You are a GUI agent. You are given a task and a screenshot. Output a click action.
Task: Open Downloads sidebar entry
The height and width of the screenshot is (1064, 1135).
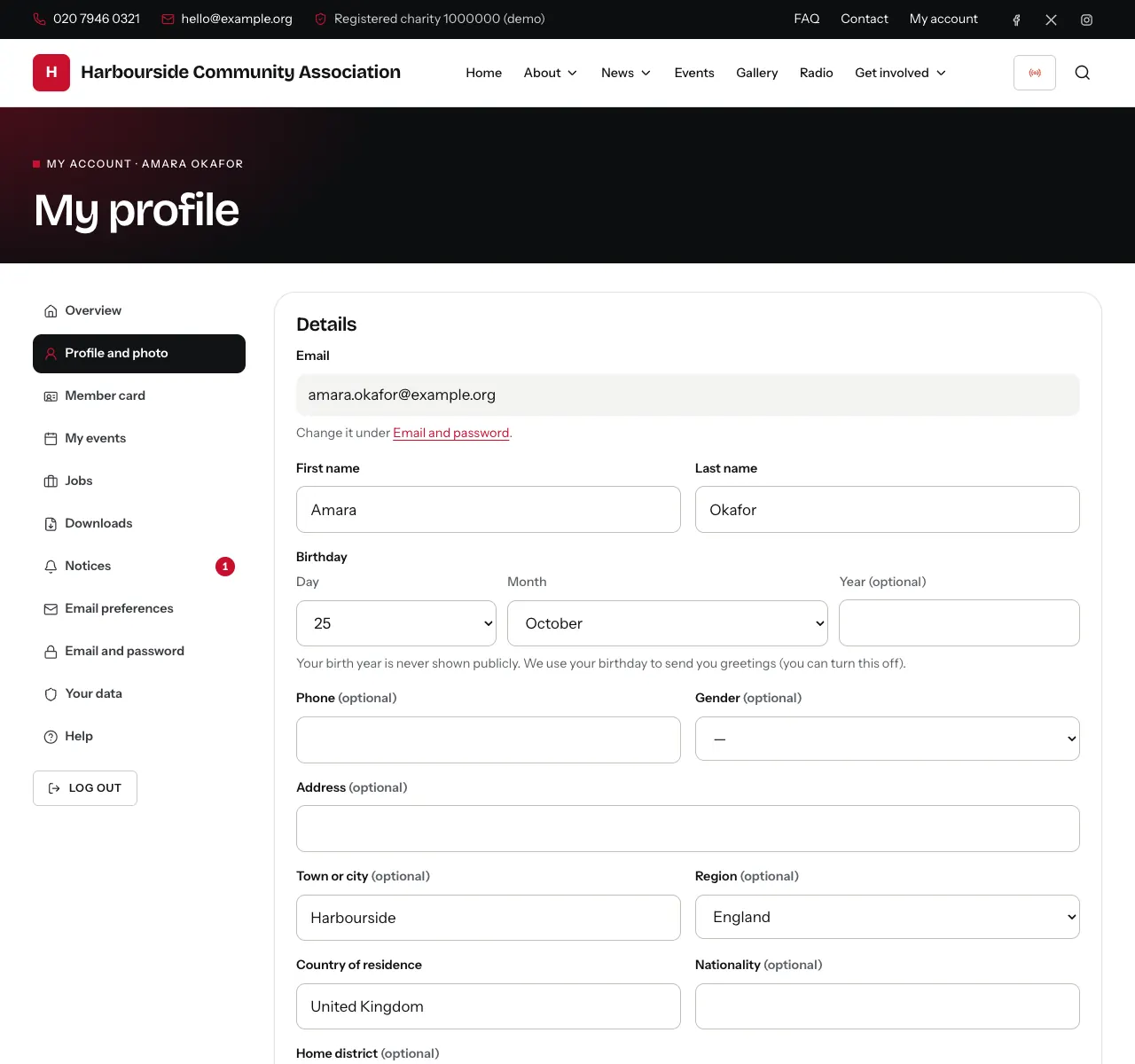(x=139, y=524)
